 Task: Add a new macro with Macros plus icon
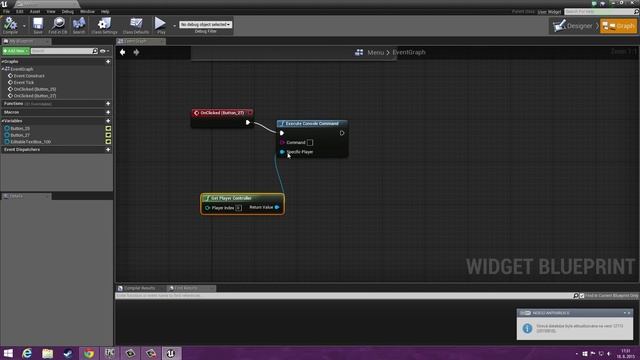pos(108,112)
